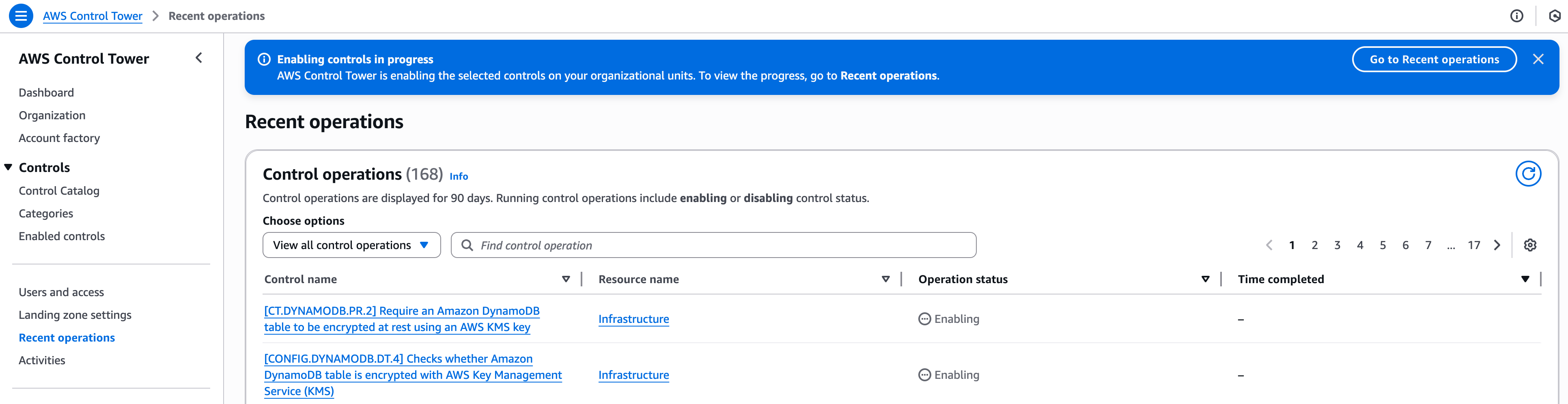Image resolution: width=1568 pixels, height=404 pixels.
Task: Click Enabling status in CT.DYNAMODB.PR.2 row
Action: [949, 319]
